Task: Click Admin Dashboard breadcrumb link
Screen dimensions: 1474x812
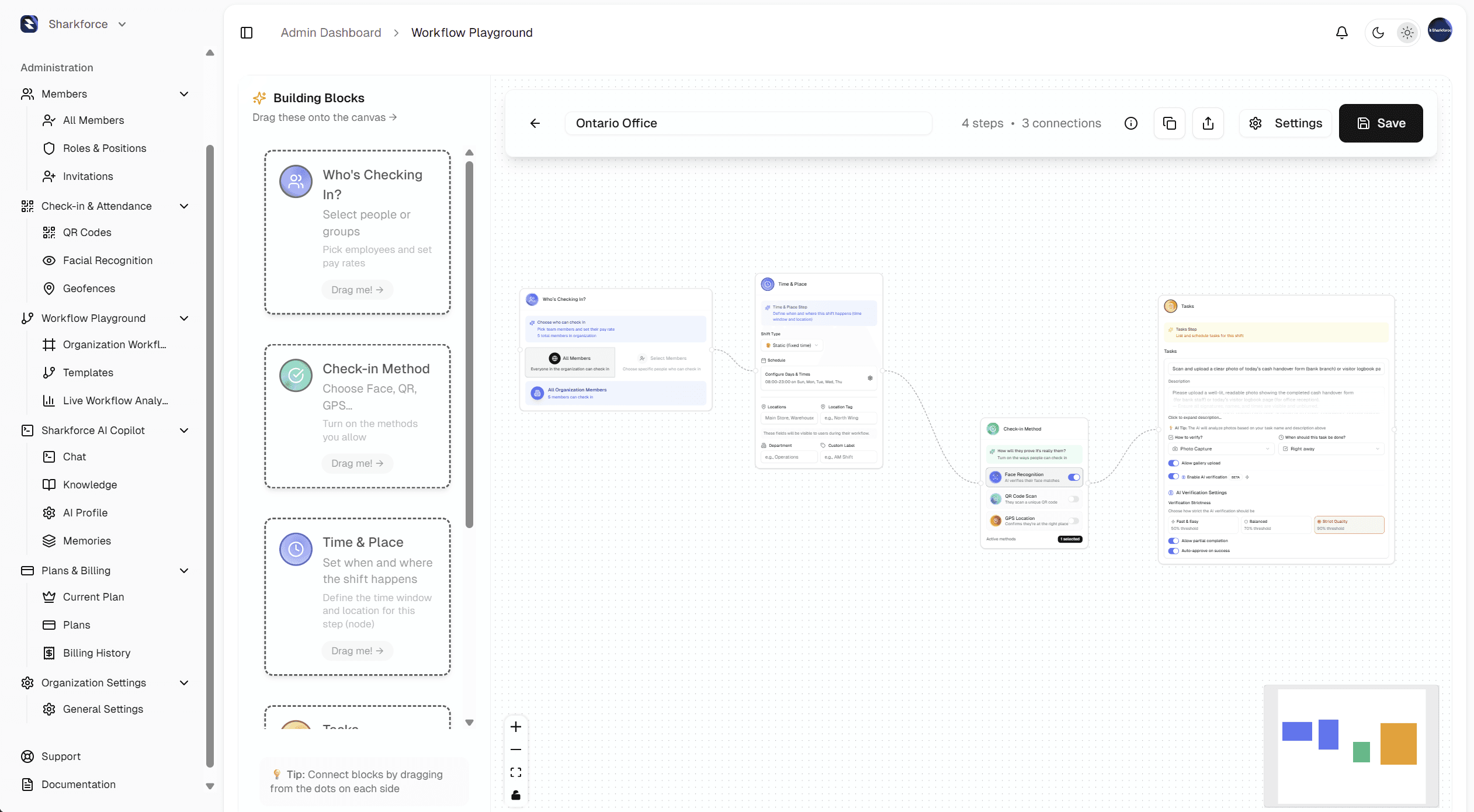Action: pos(331,33)
